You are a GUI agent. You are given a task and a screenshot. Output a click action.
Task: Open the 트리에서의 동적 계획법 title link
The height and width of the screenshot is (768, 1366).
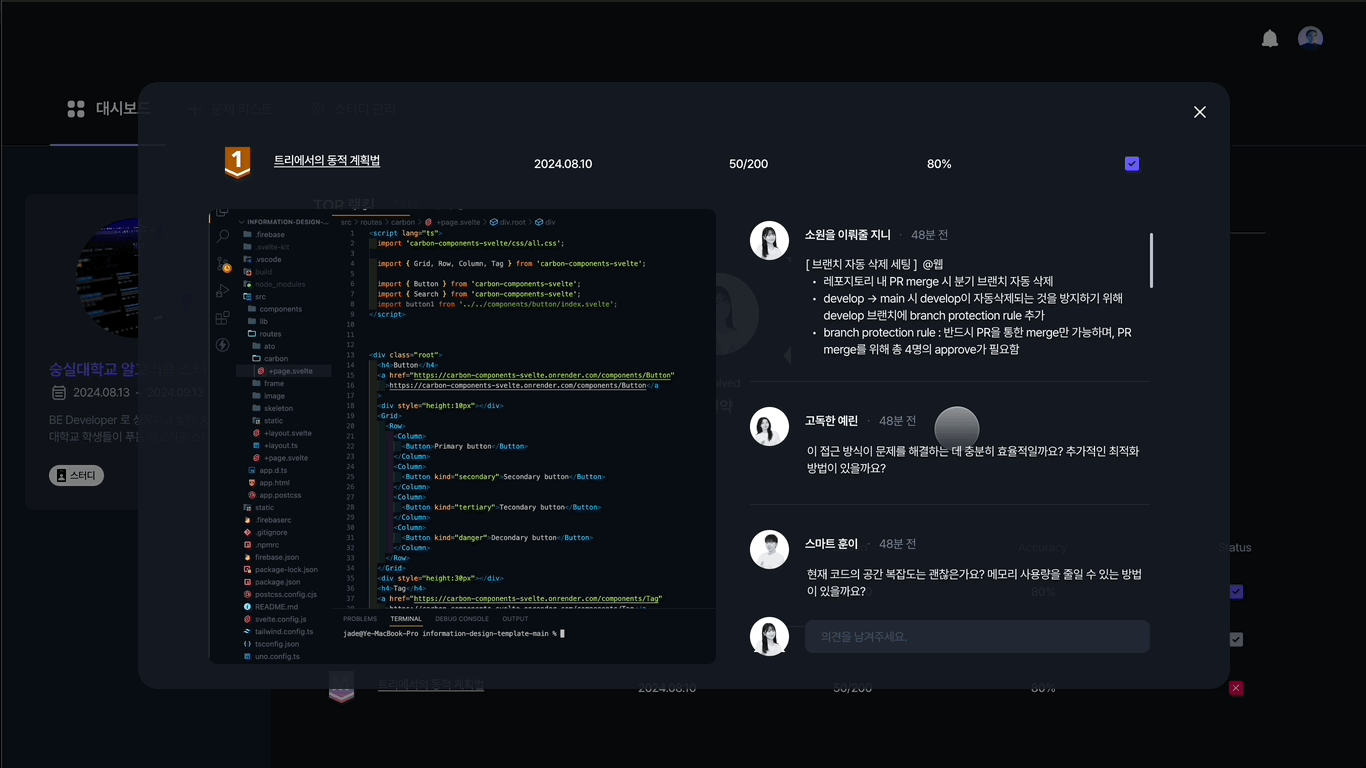[x=328, y=160]
